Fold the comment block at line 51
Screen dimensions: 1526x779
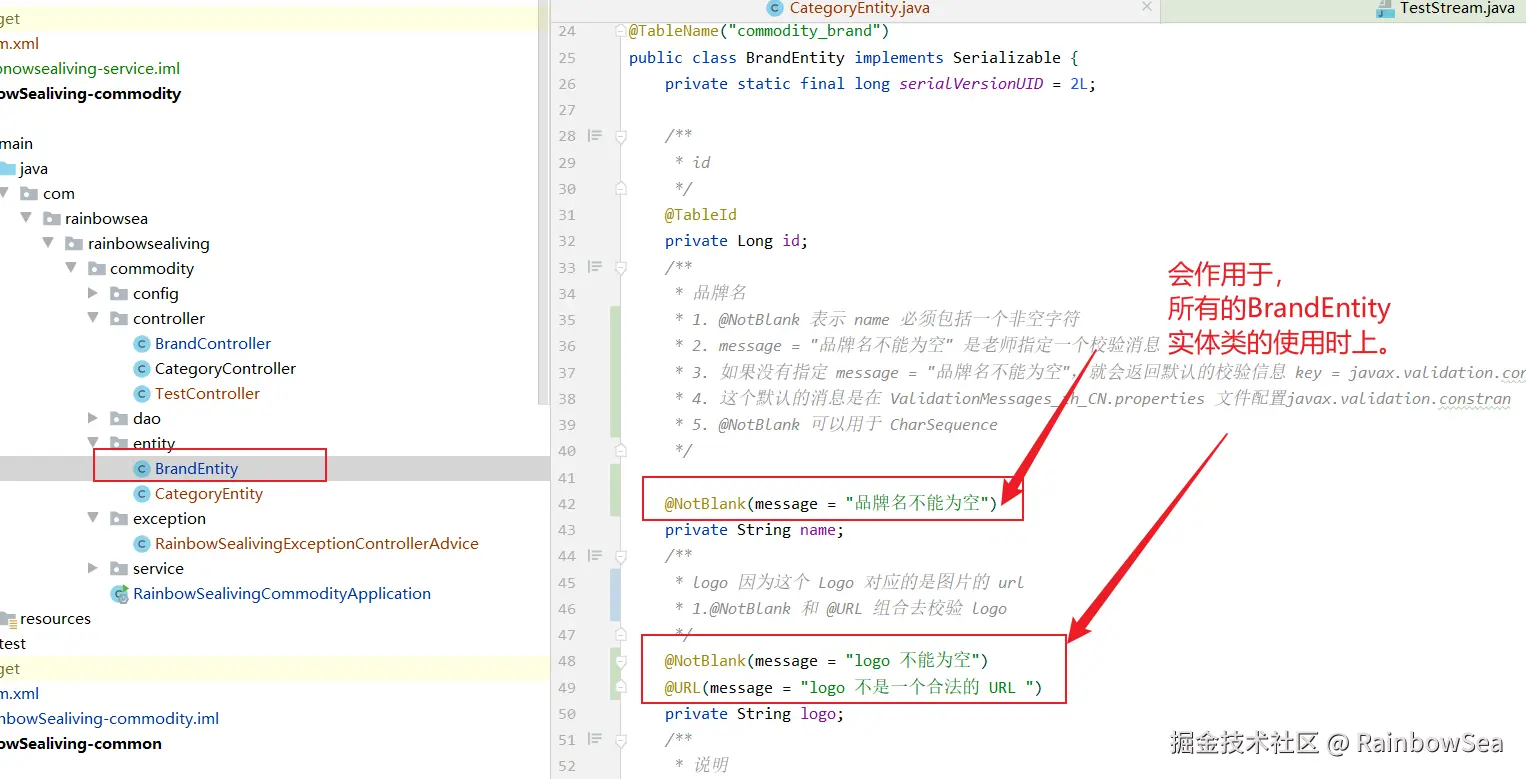tap(620, 740)
